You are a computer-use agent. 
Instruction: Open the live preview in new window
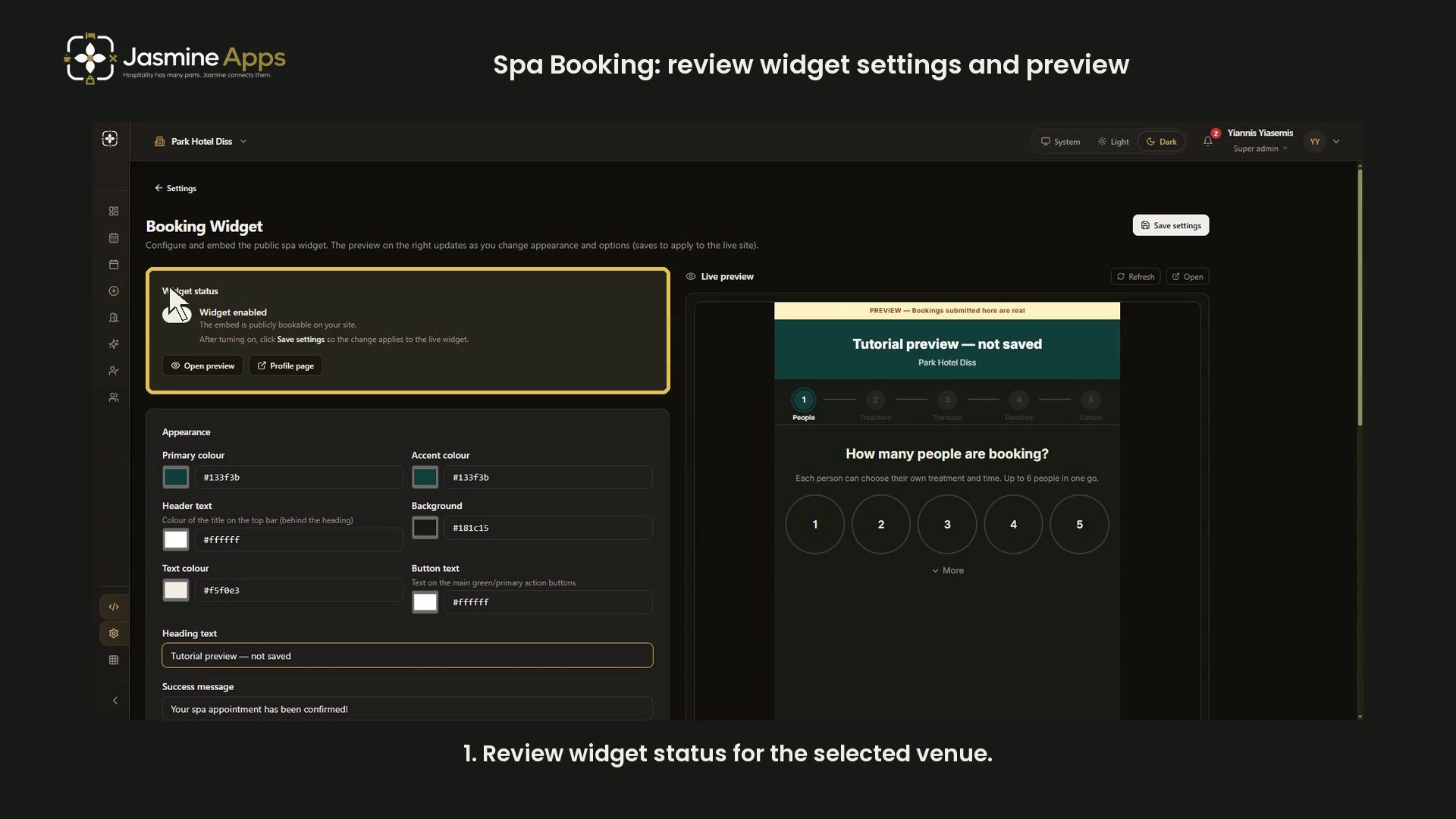(1188, 277)
